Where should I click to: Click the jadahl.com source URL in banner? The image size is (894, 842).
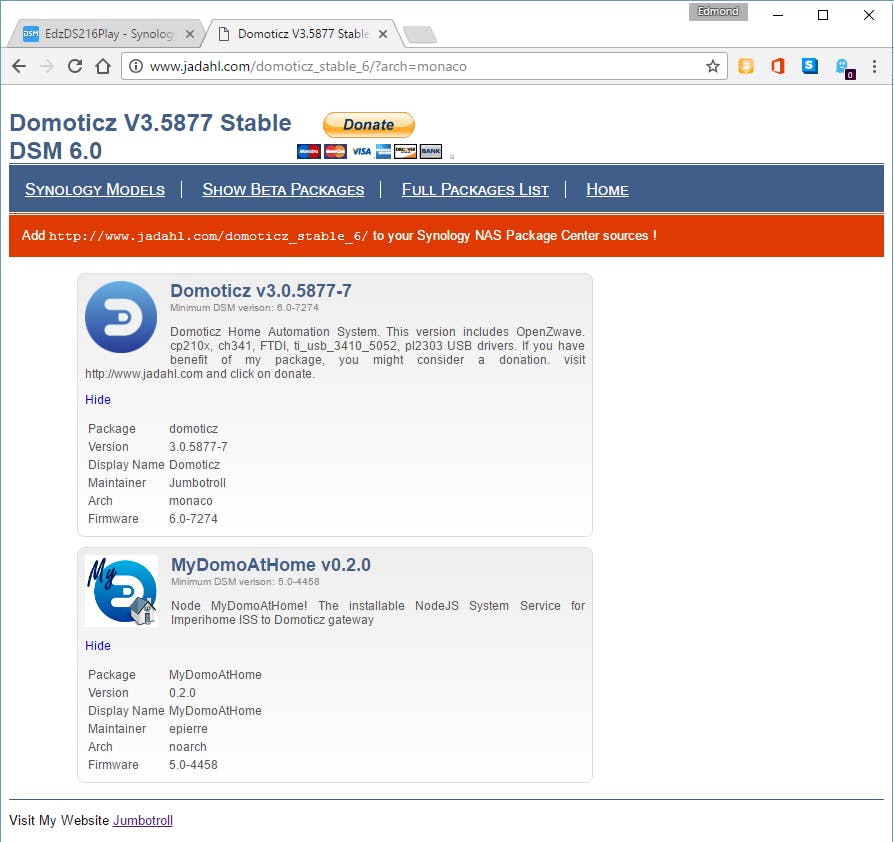(208, 236)
